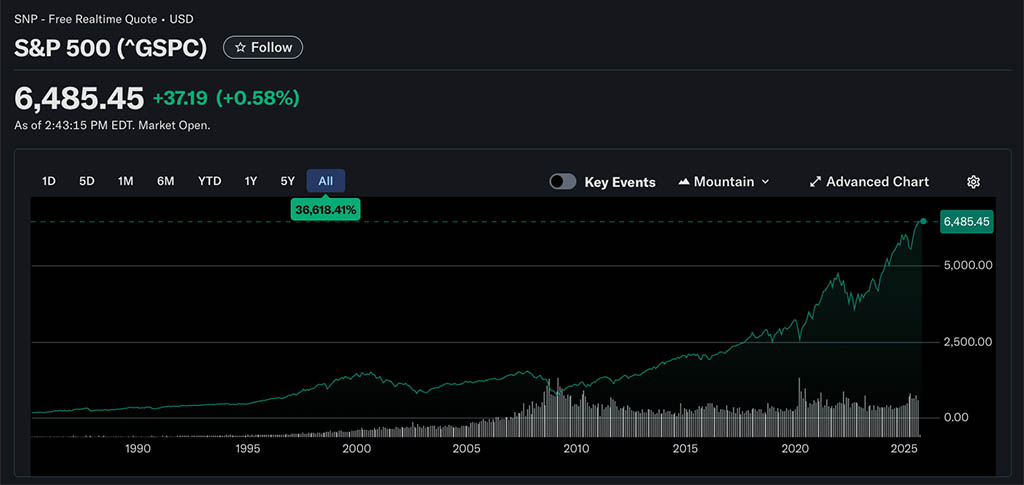
Task: Click the 36,618.41% return badge
Action: click(326, 210)
